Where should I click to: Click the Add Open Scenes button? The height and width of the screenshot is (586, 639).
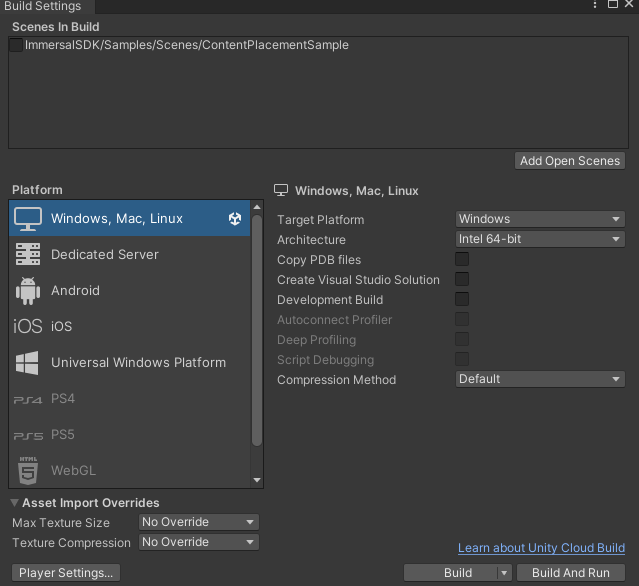pos(570,161)
